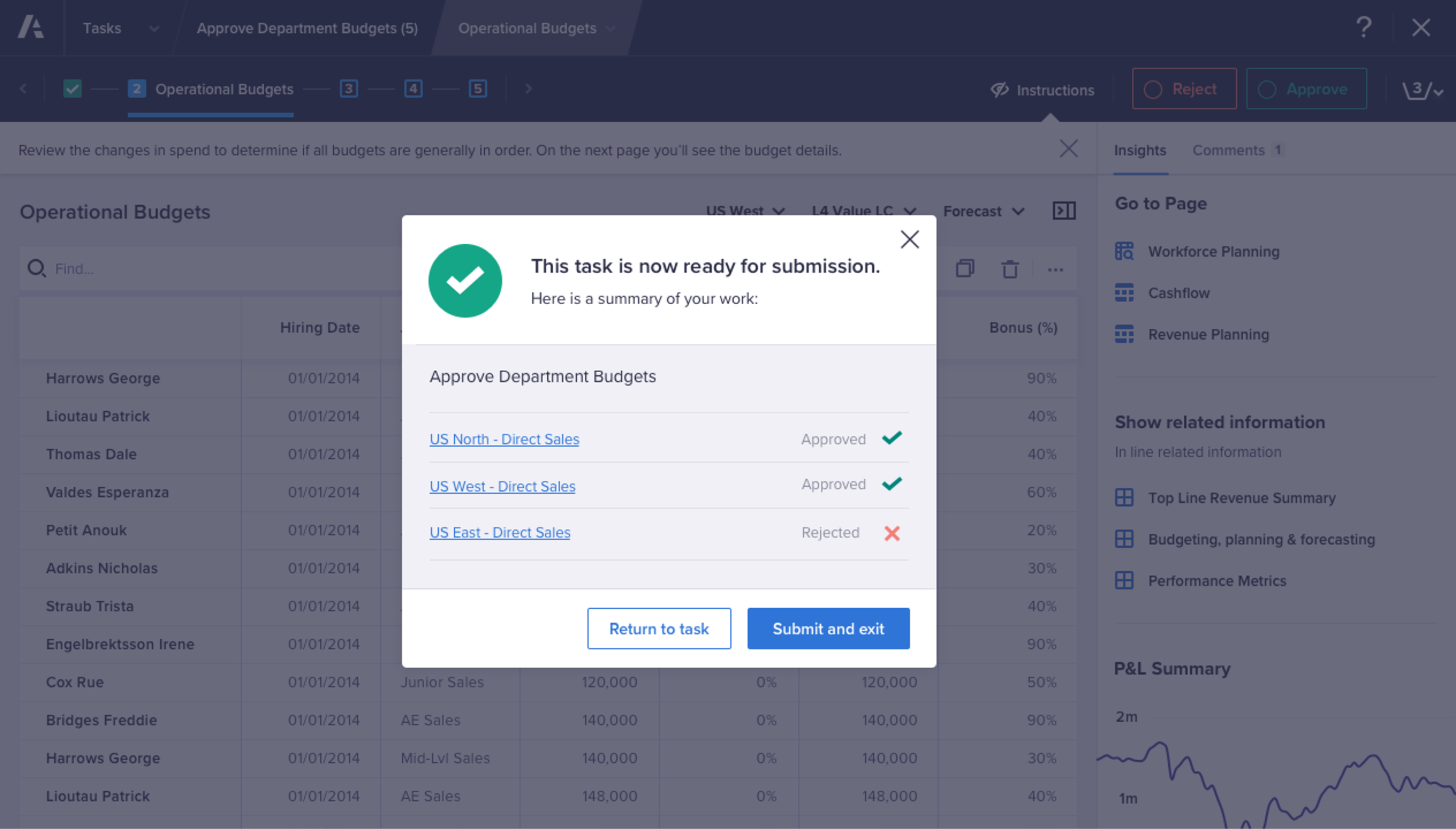Open US East - Direct Sales link

[500, 532]
